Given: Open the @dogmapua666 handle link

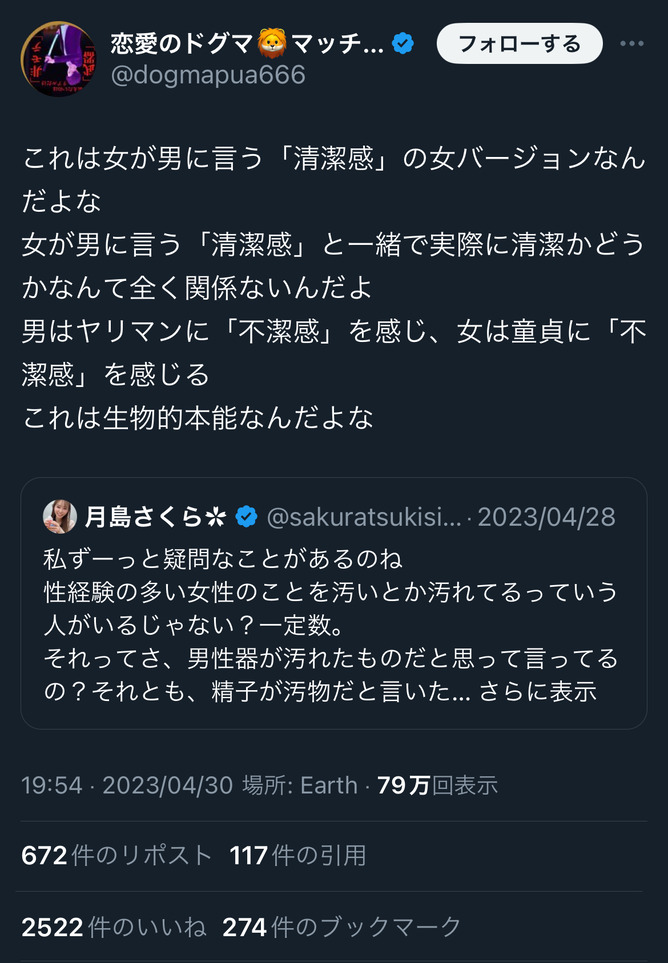Looking at the screenshot, I should (208, 76).
